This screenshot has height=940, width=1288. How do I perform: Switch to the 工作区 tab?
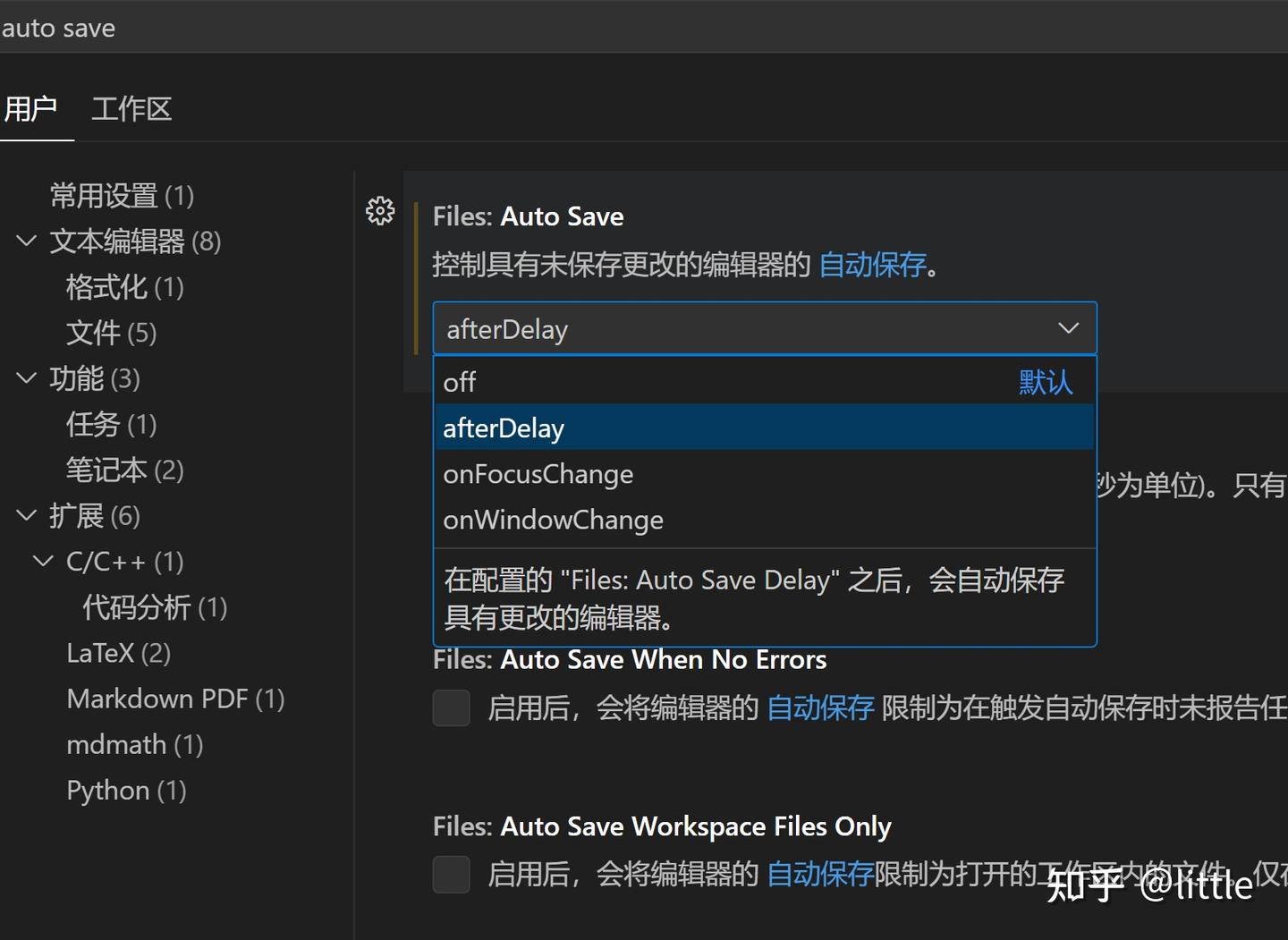tap(131, 108)
